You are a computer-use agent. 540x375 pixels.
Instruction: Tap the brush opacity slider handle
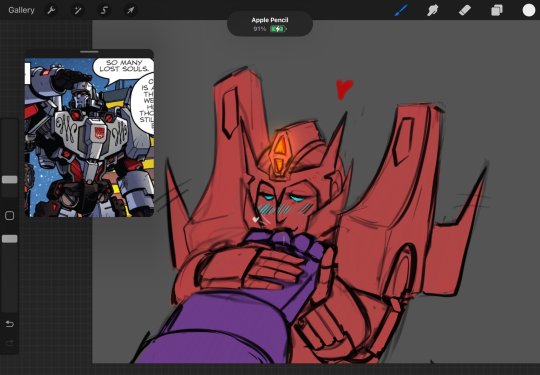(10, 239)
